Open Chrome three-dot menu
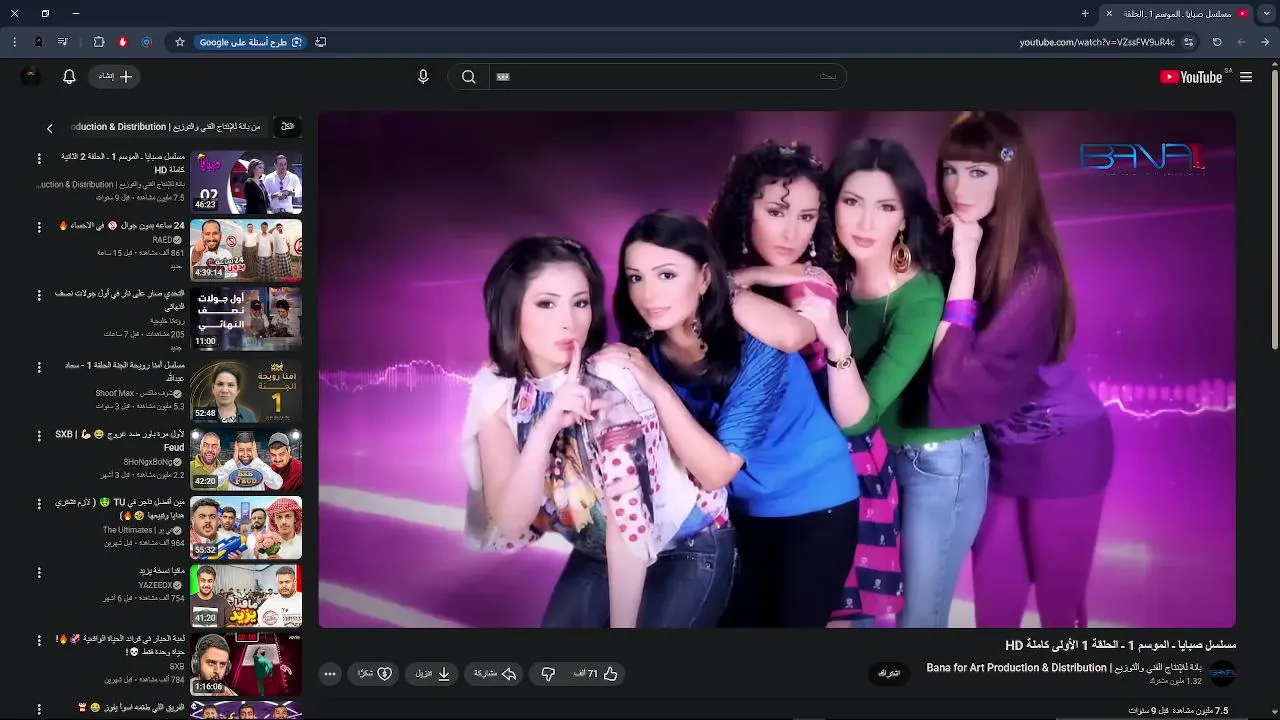This screenshot has width=1280, height=720. (x=14, y=42)
